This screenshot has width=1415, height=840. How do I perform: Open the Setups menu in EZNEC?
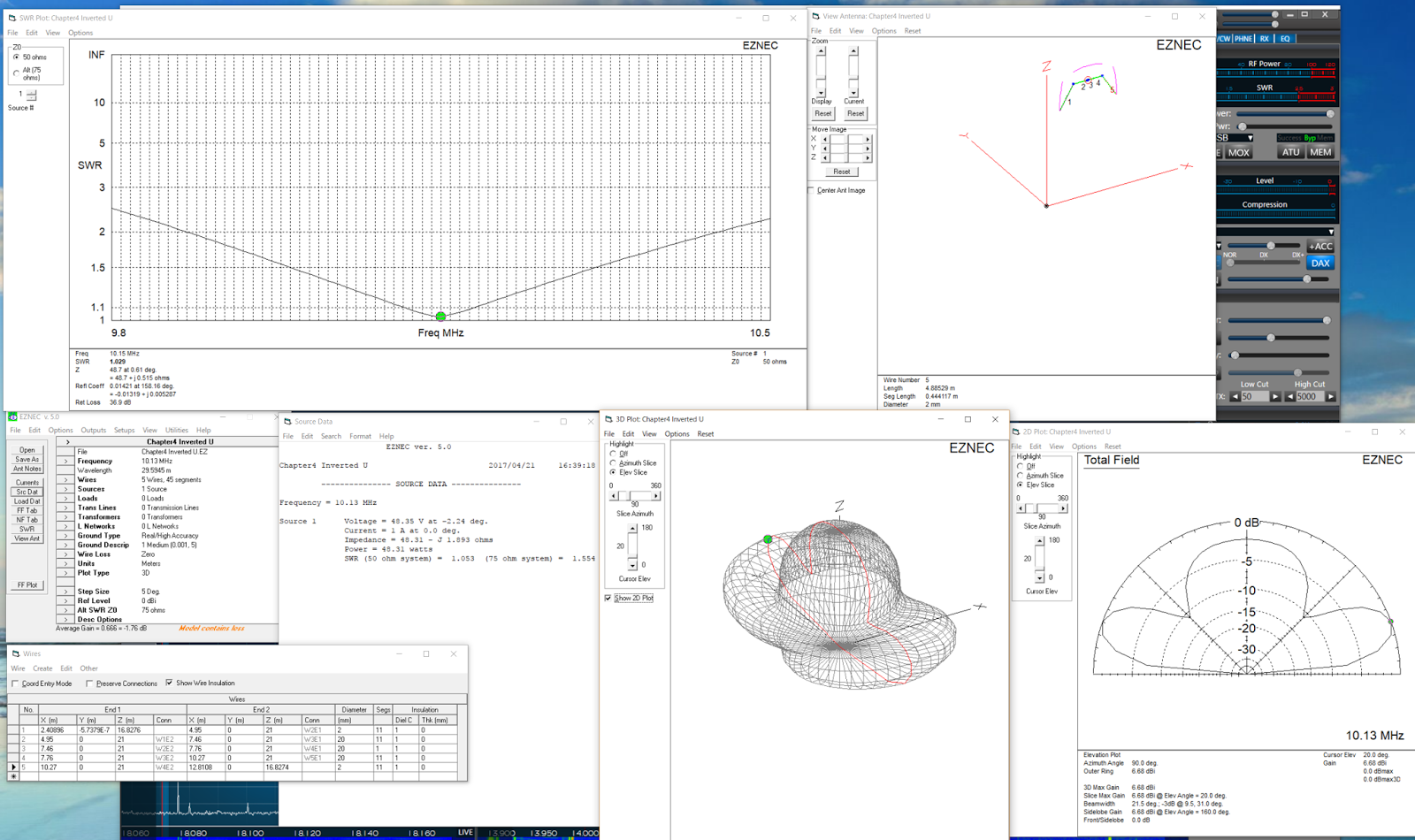(124, 431)
